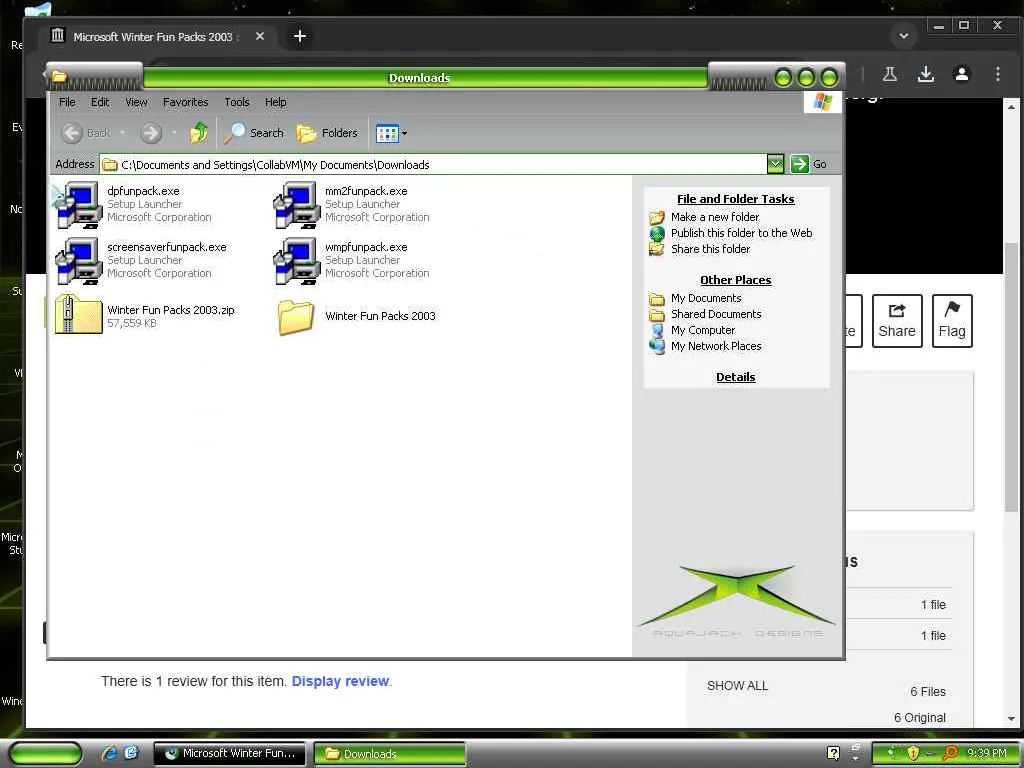Screen dimensions: 1024x768
Task: Click the address bar path field
Action: pos(433,165)
